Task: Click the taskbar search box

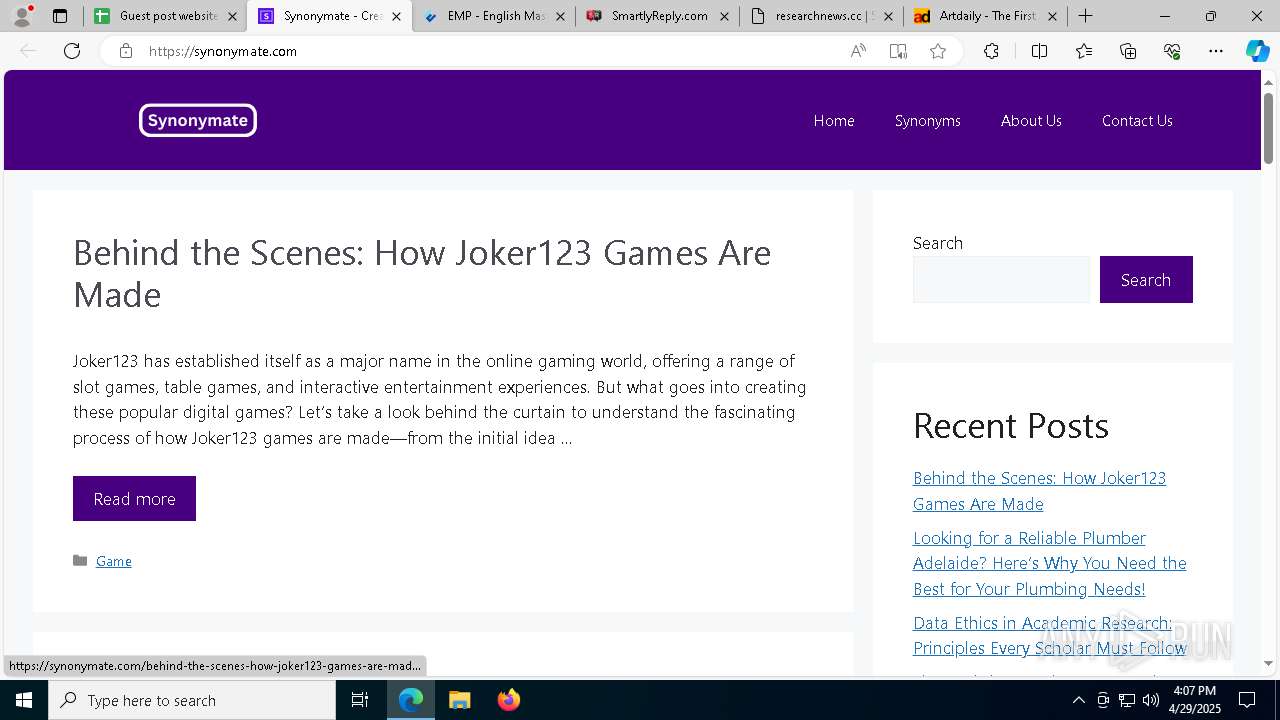Action: point(192,700)
